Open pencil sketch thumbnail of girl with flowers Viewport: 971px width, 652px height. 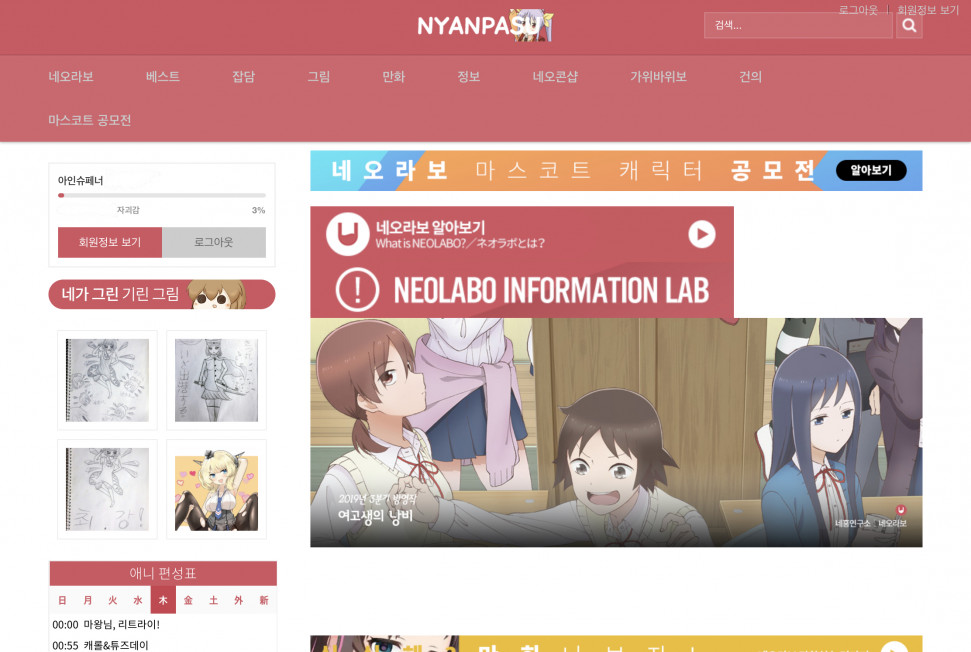coord(107,380)
